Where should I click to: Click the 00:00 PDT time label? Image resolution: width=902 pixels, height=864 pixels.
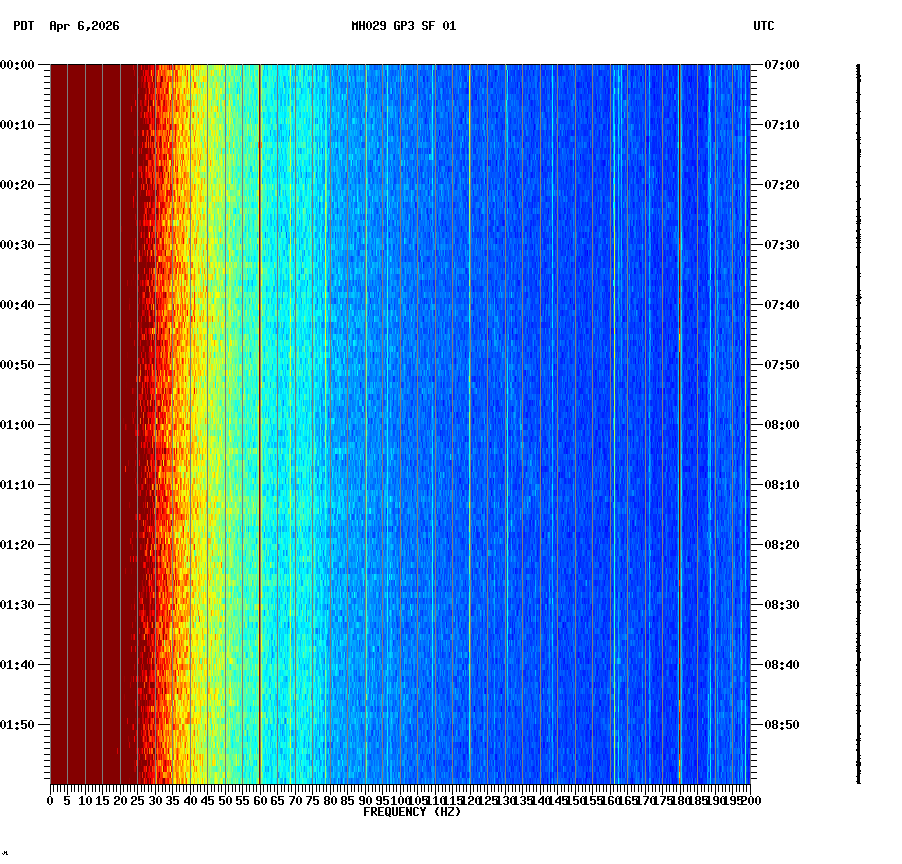click(19, 66)
